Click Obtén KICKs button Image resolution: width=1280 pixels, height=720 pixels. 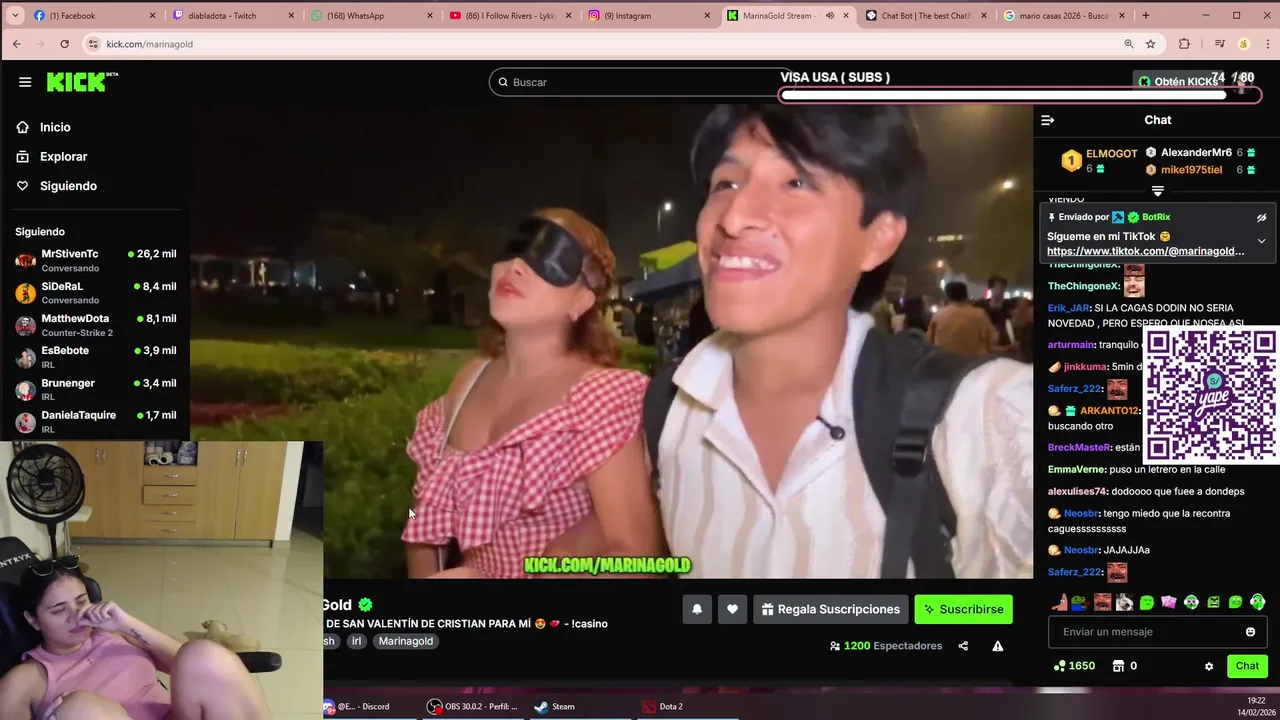pos(1178,82)
